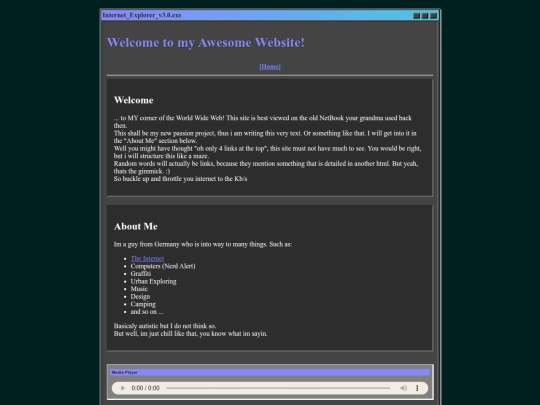The height and width of the screenshot is (405, 540).
Task: Click the 'Urban Exploring' list item
Action: 153,281
